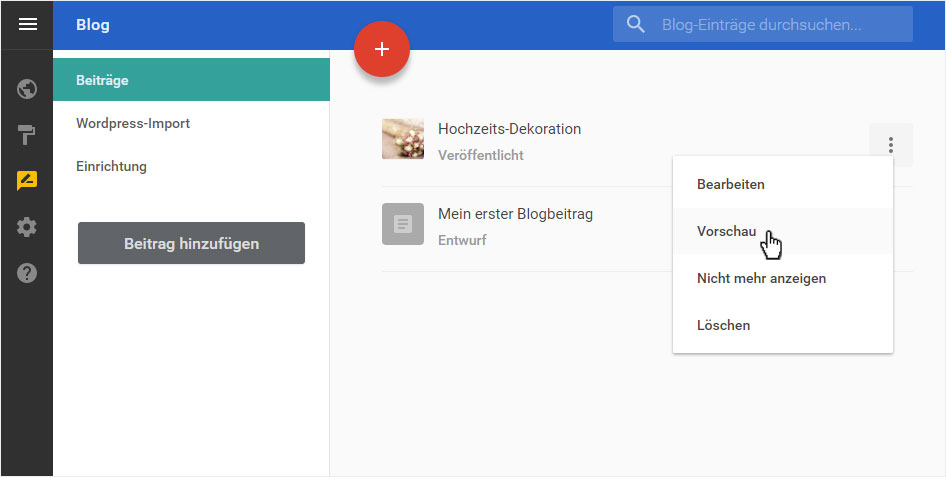Viewport: 946px width, 477px height.
Task: Click the Hochzeits-Dekoration thumbnail image
Action: 403,139
